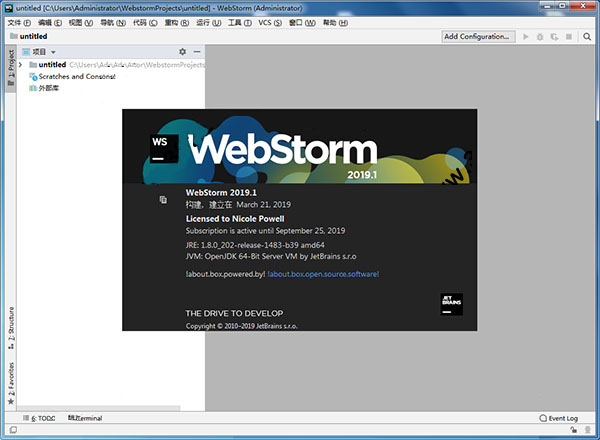Open about.box.open.source.software link
Viewport: 600px width, 440px height.
click(x=323, y=274)
